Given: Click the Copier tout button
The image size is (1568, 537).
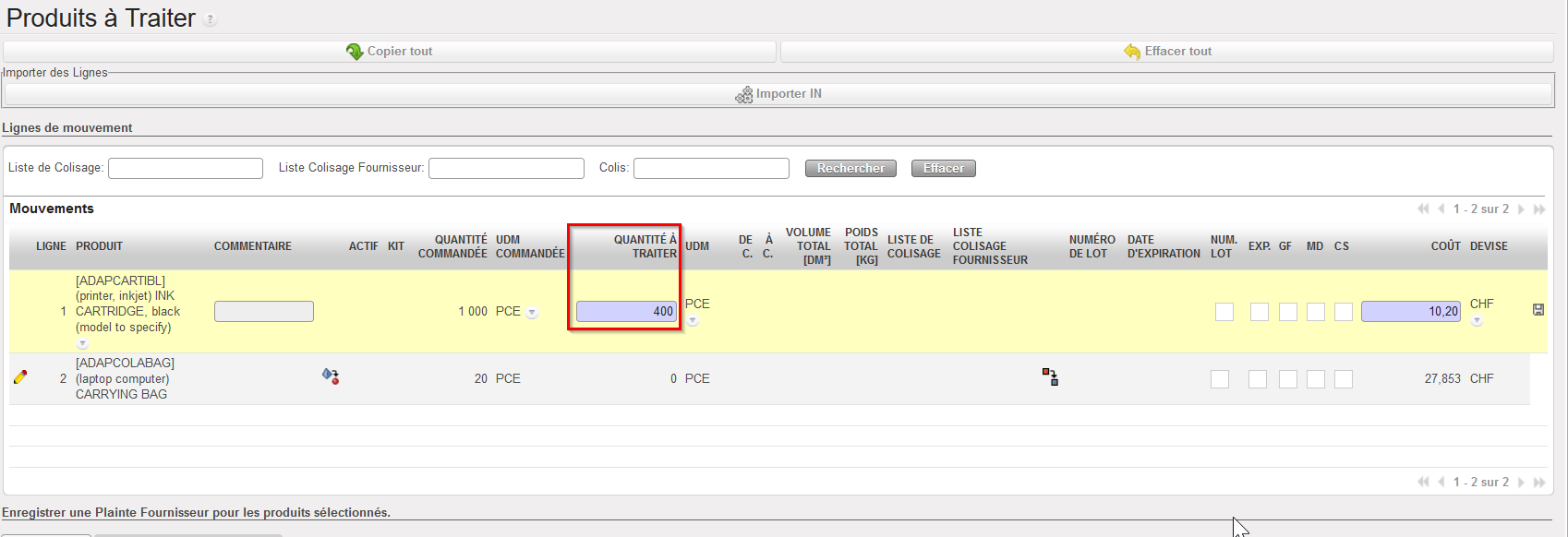Looking at the screenshot, I should tap(389, 52).
